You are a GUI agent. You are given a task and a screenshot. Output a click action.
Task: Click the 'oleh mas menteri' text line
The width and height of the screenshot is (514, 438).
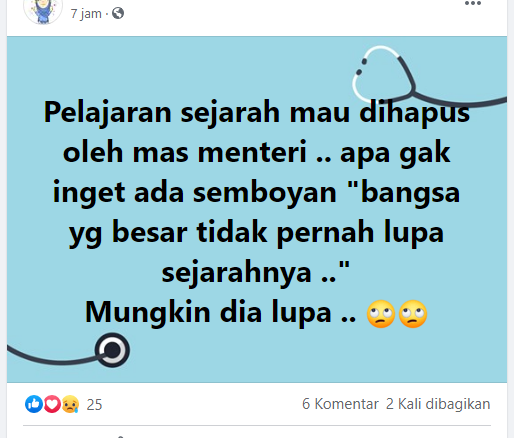185,152
